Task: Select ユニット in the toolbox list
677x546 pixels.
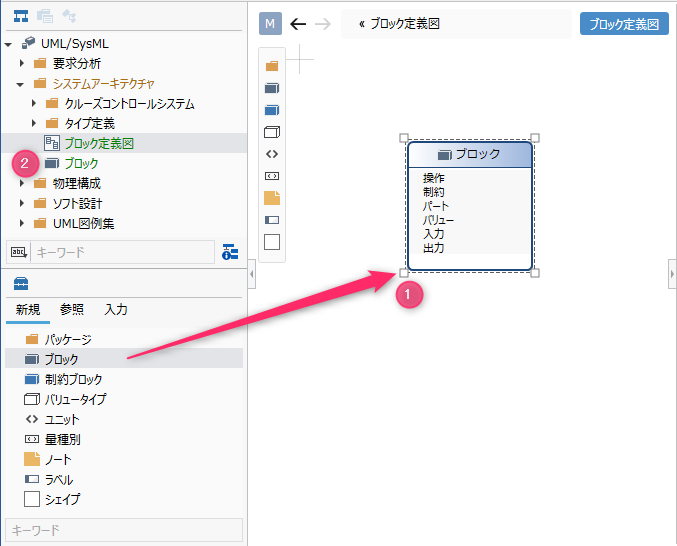Action: pyautogui.click(x=124, y=419)
